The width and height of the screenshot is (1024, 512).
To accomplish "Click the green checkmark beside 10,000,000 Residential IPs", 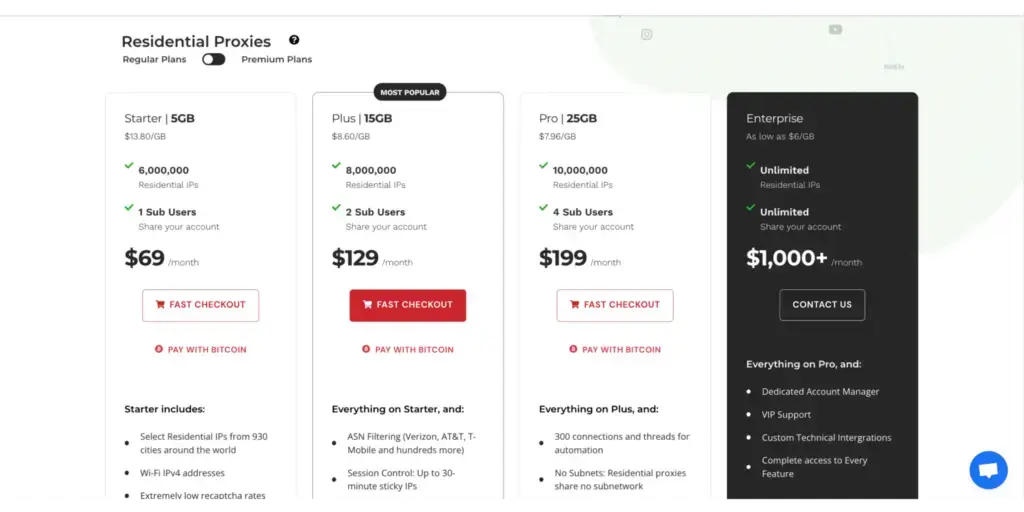I will (x=543, y=166).
